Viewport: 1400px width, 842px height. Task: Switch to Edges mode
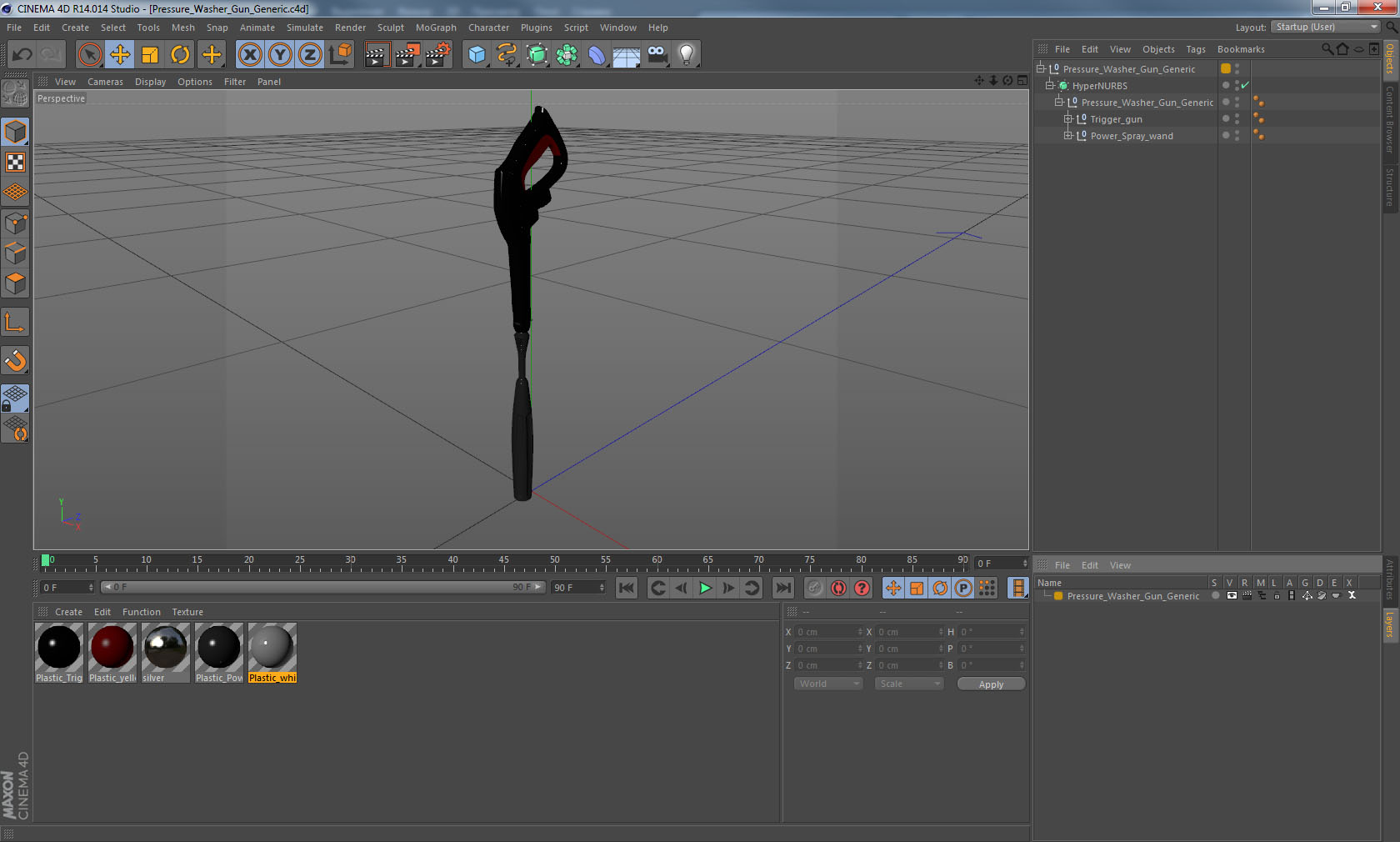(15, 253)
